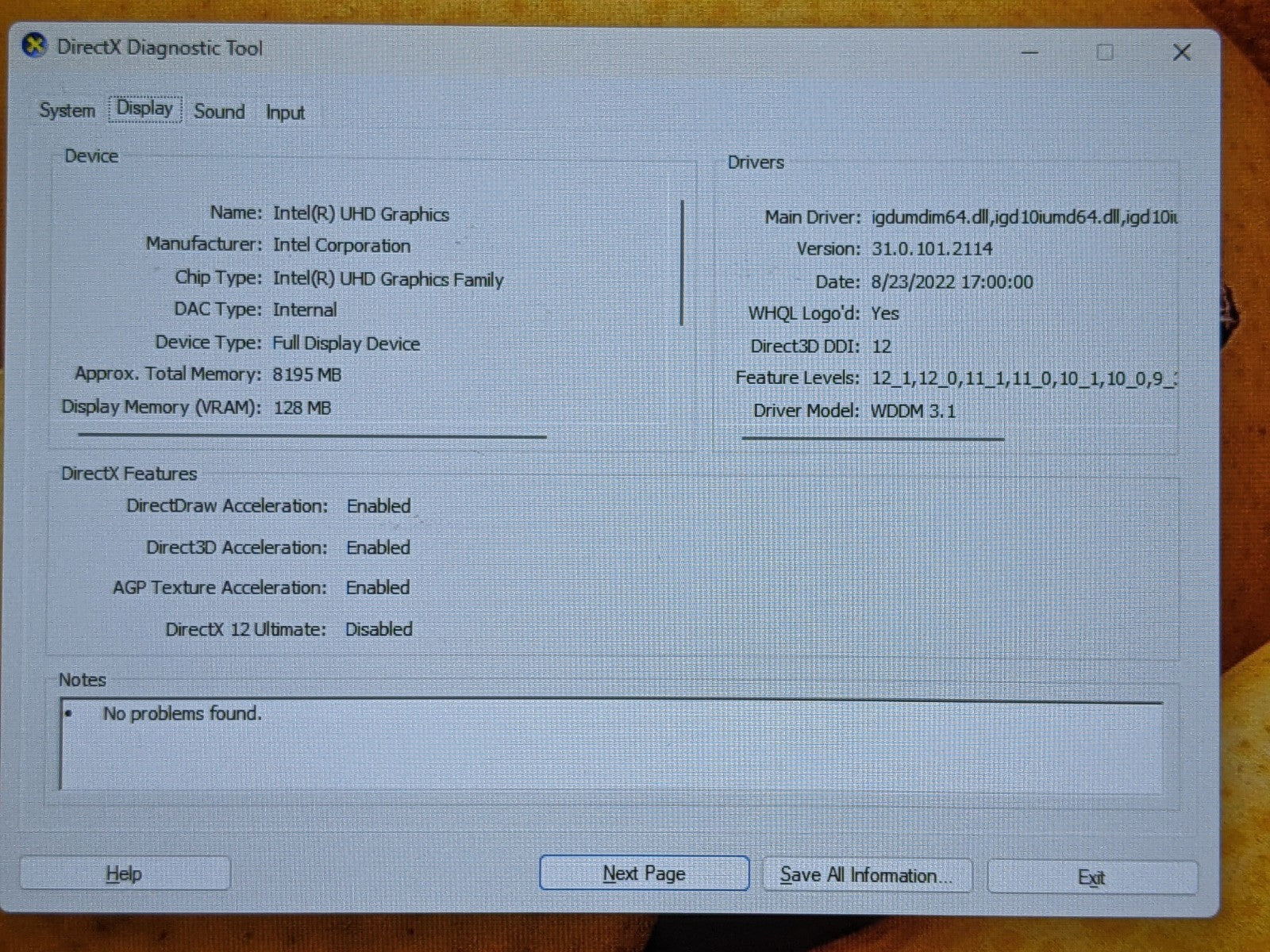Viewport: 1270px width, 952px height.
Task: Select the Display tab
Action: [x=144, y=109]
